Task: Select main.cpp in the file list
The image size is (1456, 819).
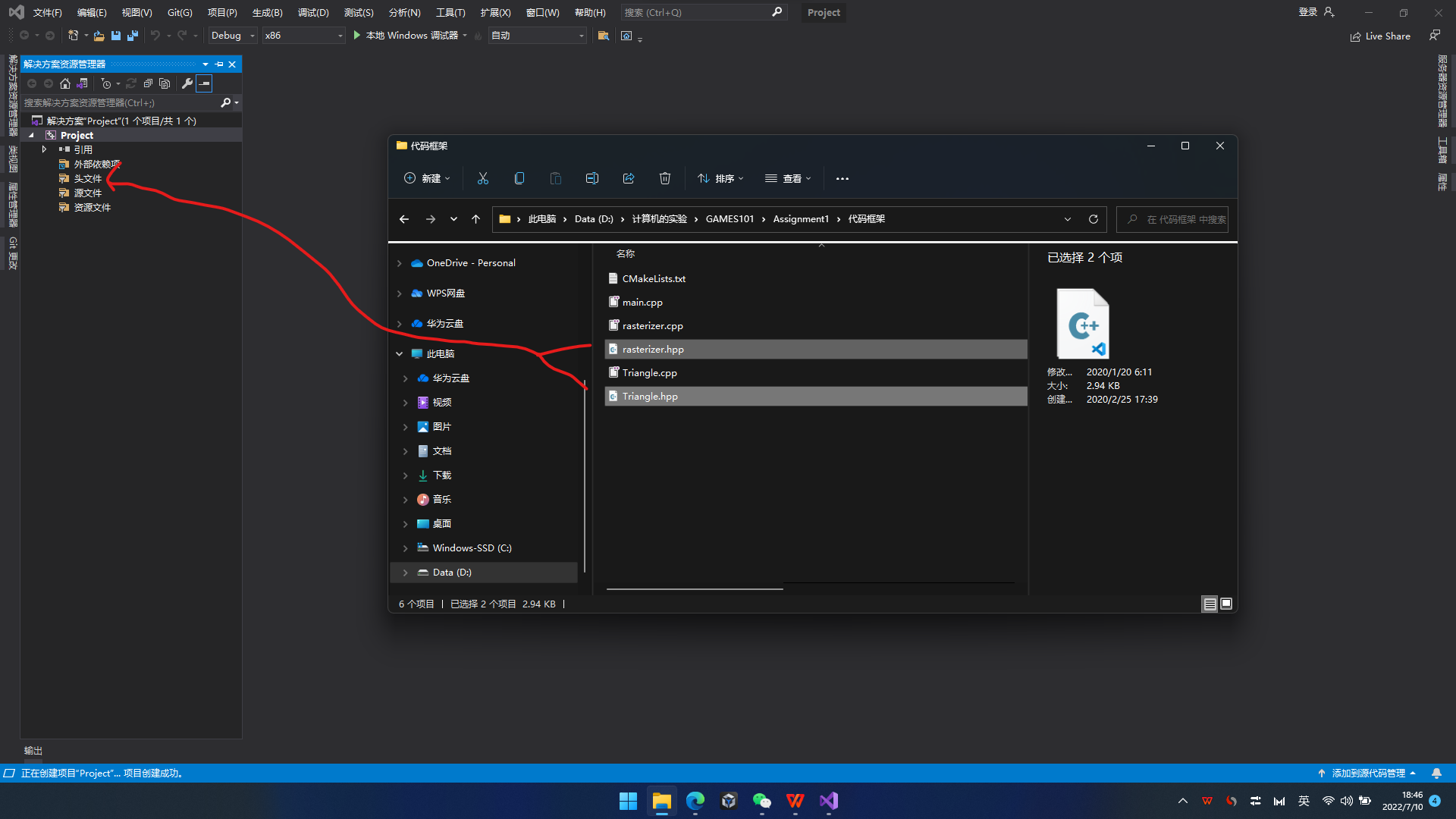Action: 642,302
